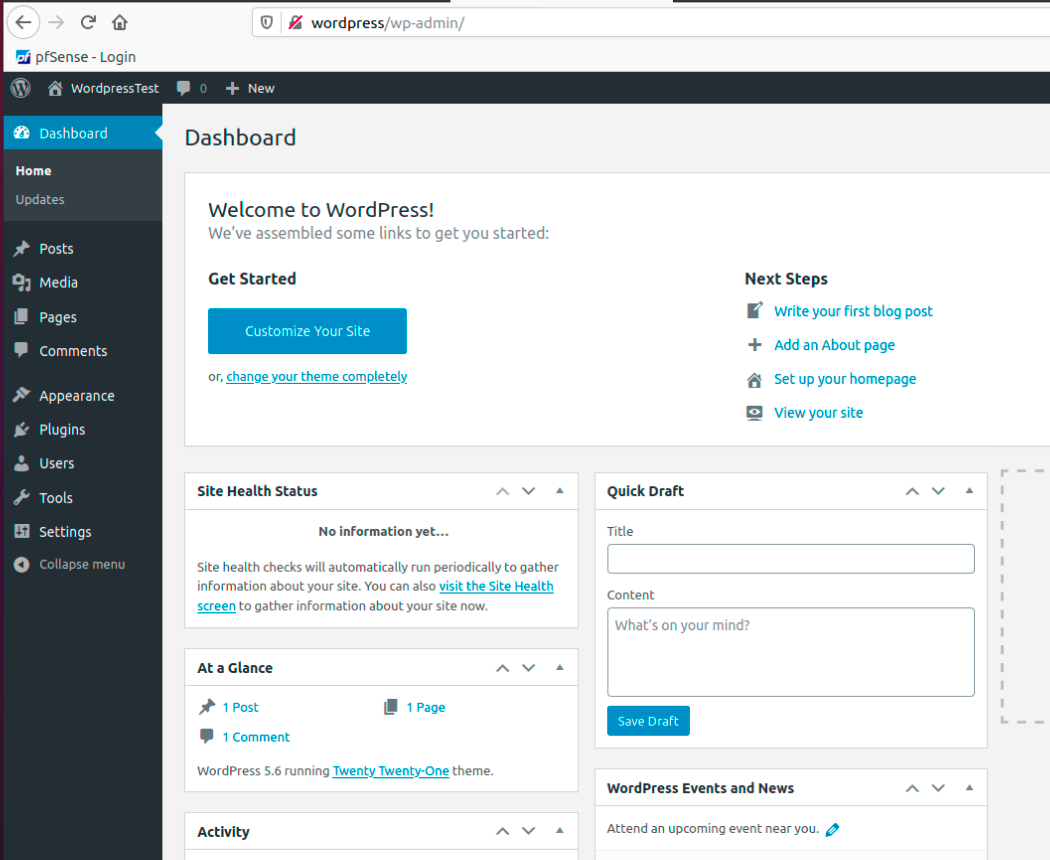Image resolution: width=1050 pixels, height=860 pixels.
Task: Move WordPress Events and News panel up
Action: (912, 789)
